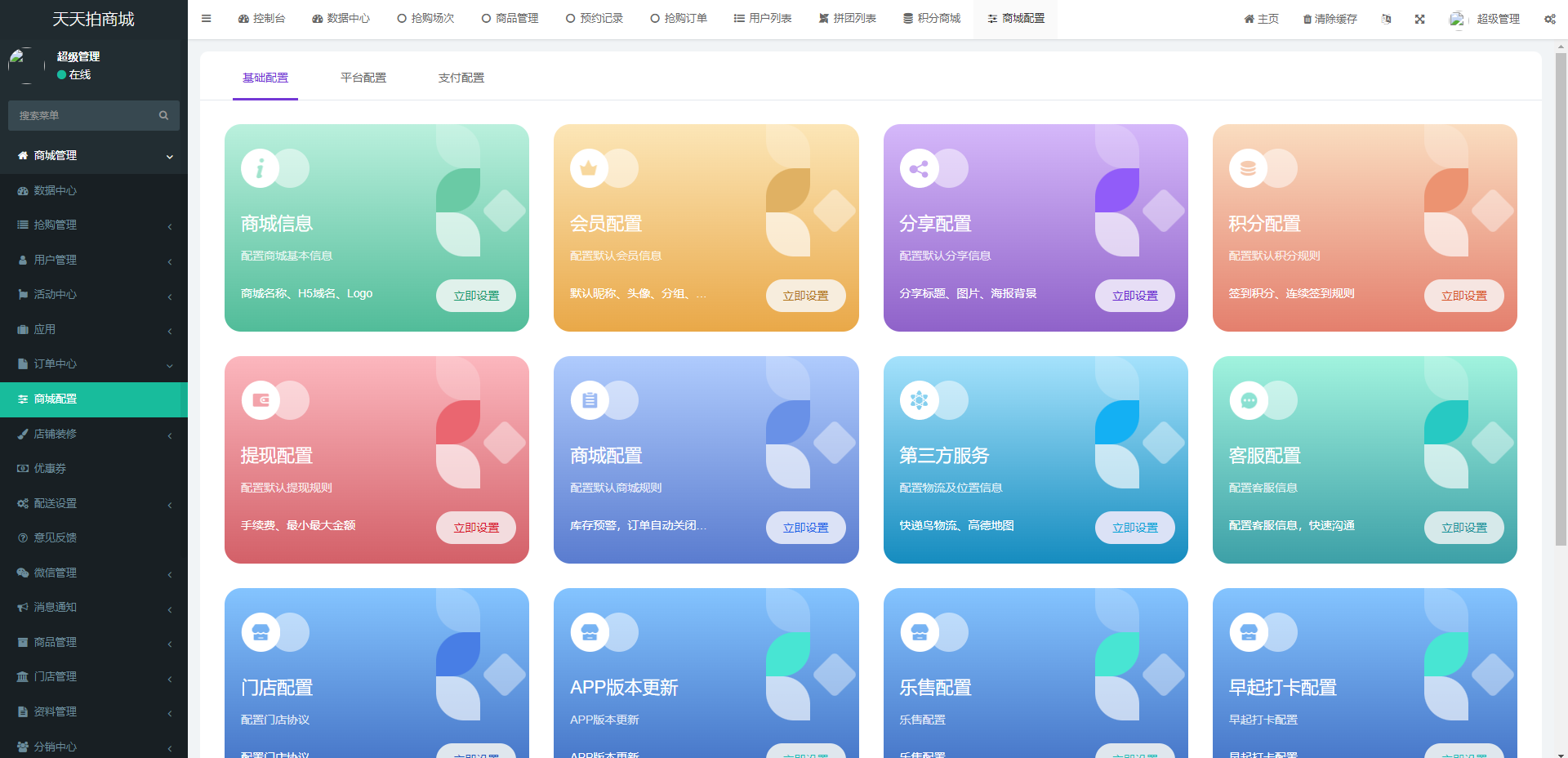Open 数据中心 in the sidebar

pyautogui.click(x=94, y=190)
